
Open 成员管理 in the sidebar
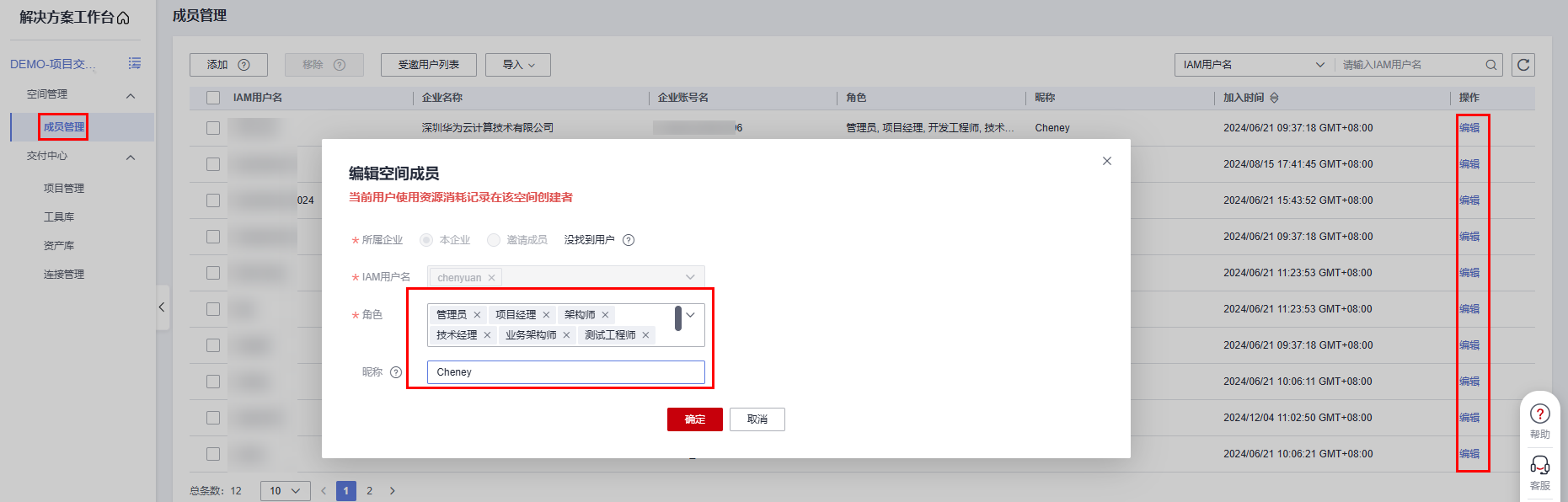click(64, 127)
